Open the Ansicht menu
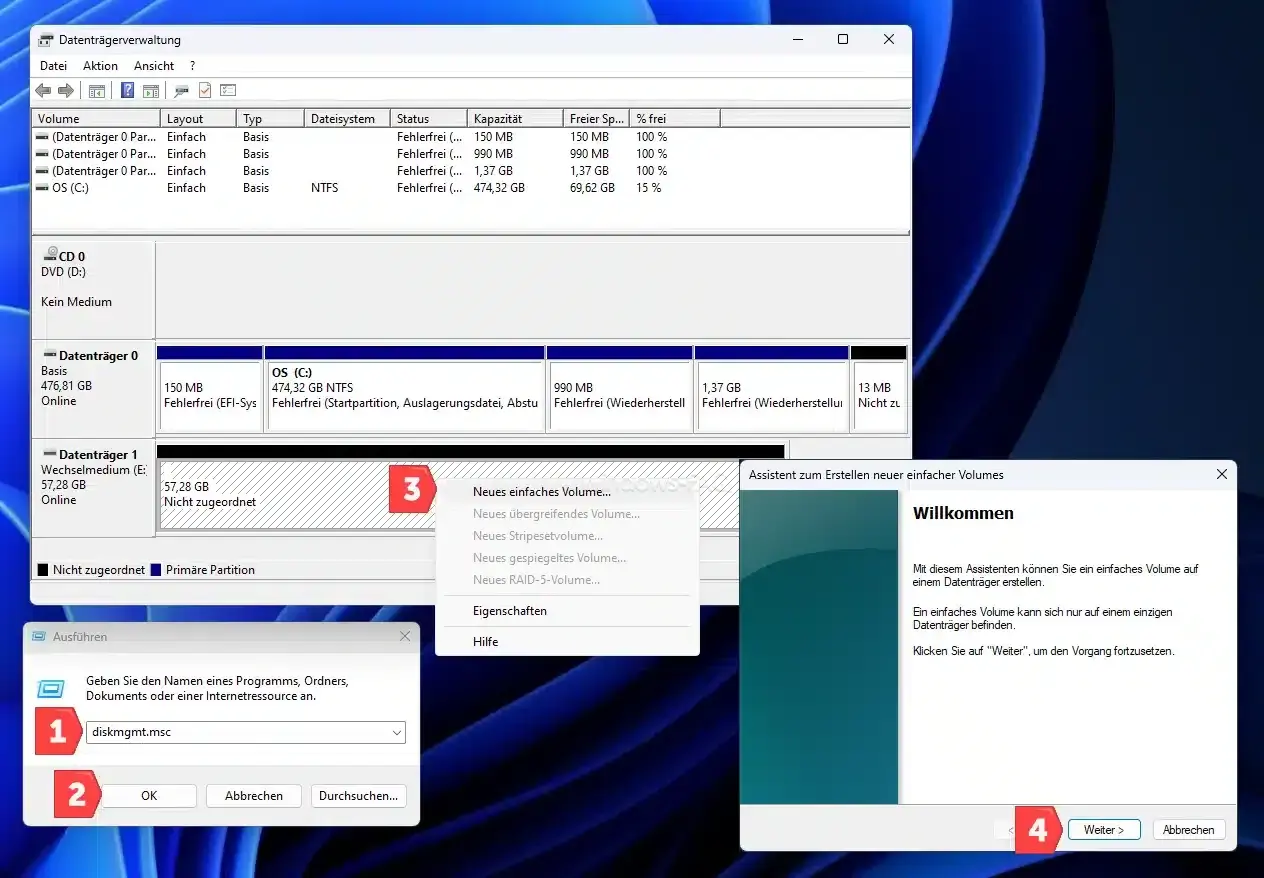This screenshot has height=878, width=1264. tap(154, 65)
